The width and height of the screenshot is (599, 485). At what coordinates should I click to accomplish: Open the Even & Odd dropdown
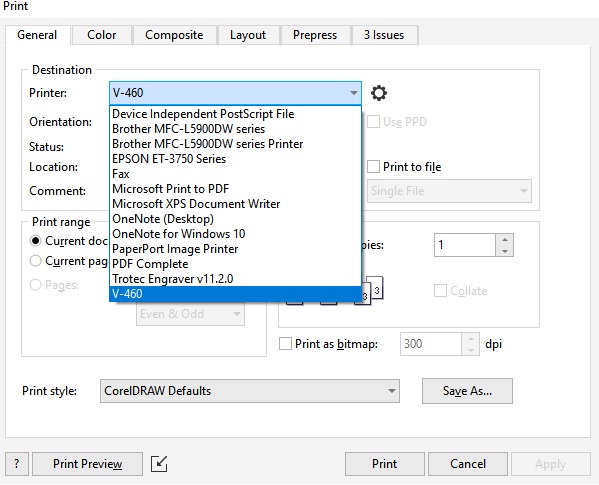[190, 314]
